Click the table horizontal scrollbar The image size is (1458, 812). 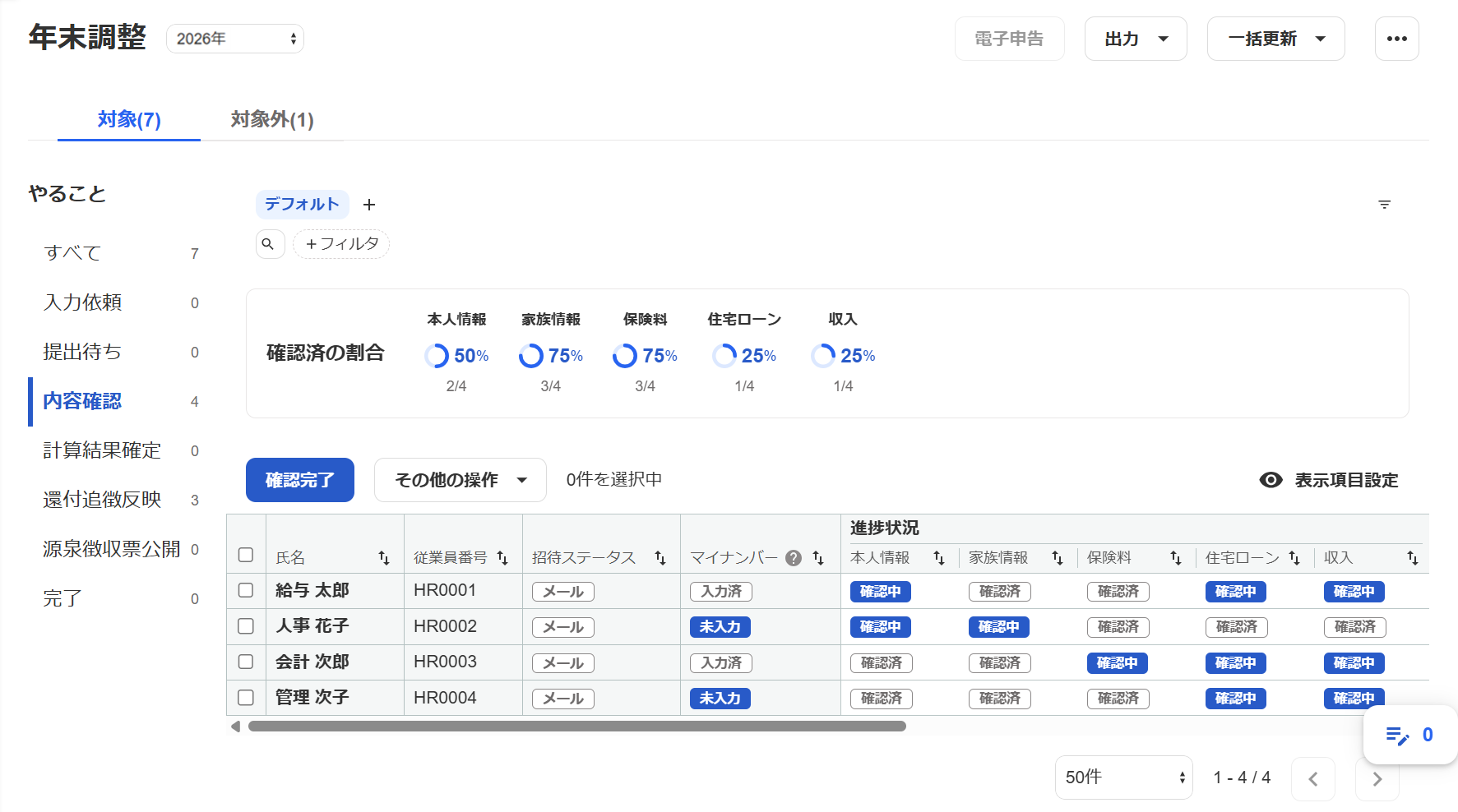[x=577, y=727]
